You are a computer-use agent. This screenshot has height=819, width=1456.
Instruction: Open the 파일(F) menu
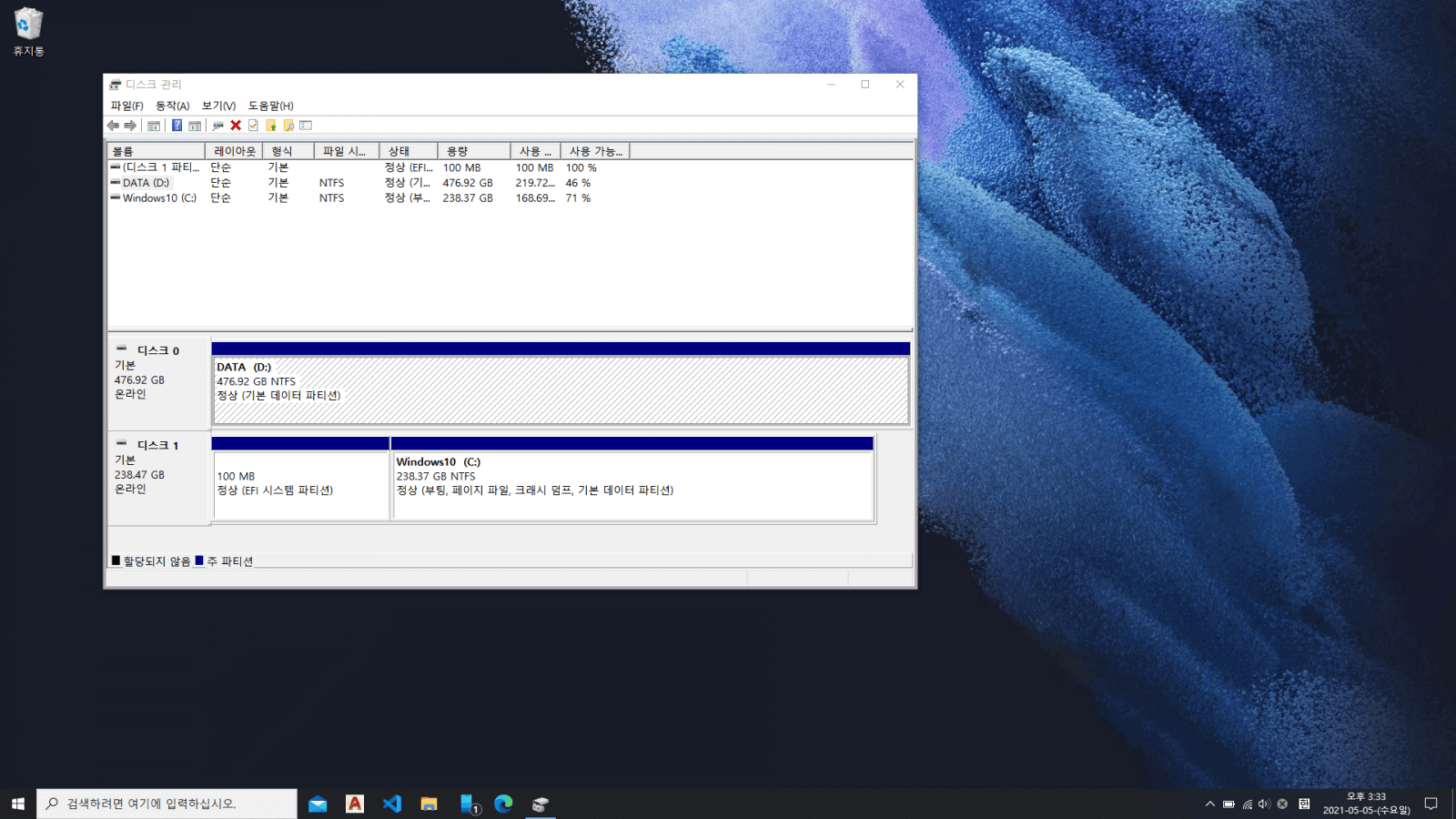point(127,106)
